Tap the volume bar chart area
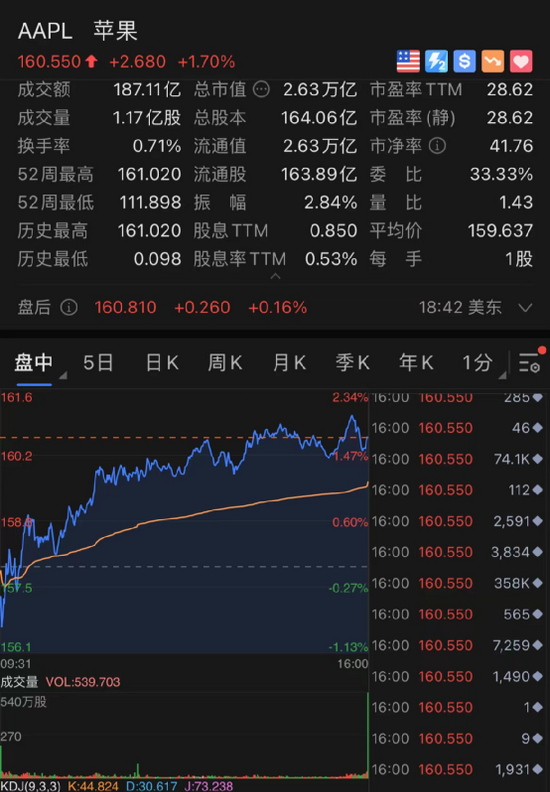Viewport: 550px width, 792px height. pos(184,735)
